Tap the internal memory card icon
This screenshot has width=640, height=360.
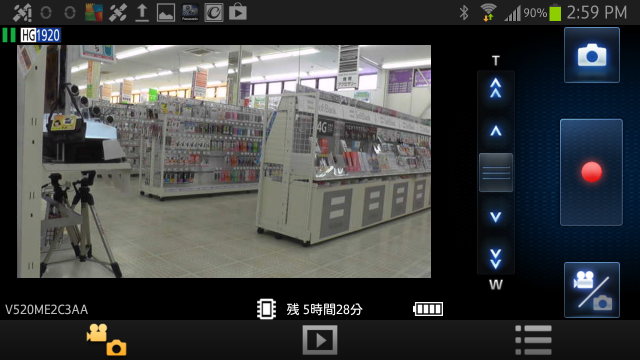(266, 309)
